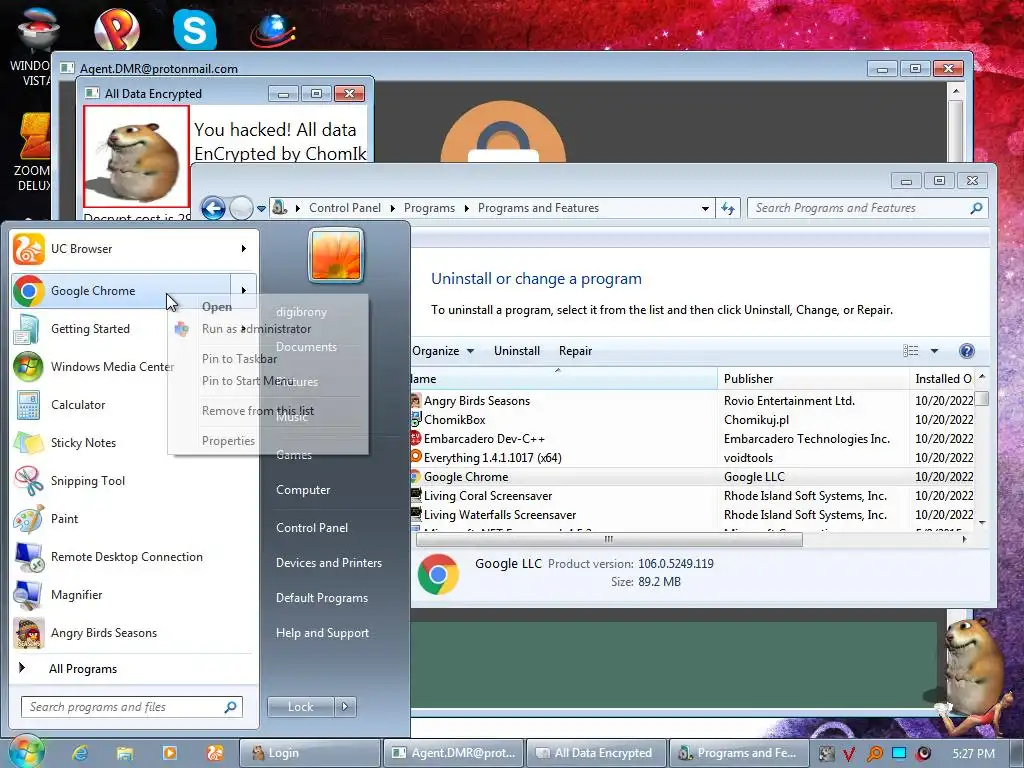Click the user account flower picture

(336, 255)
